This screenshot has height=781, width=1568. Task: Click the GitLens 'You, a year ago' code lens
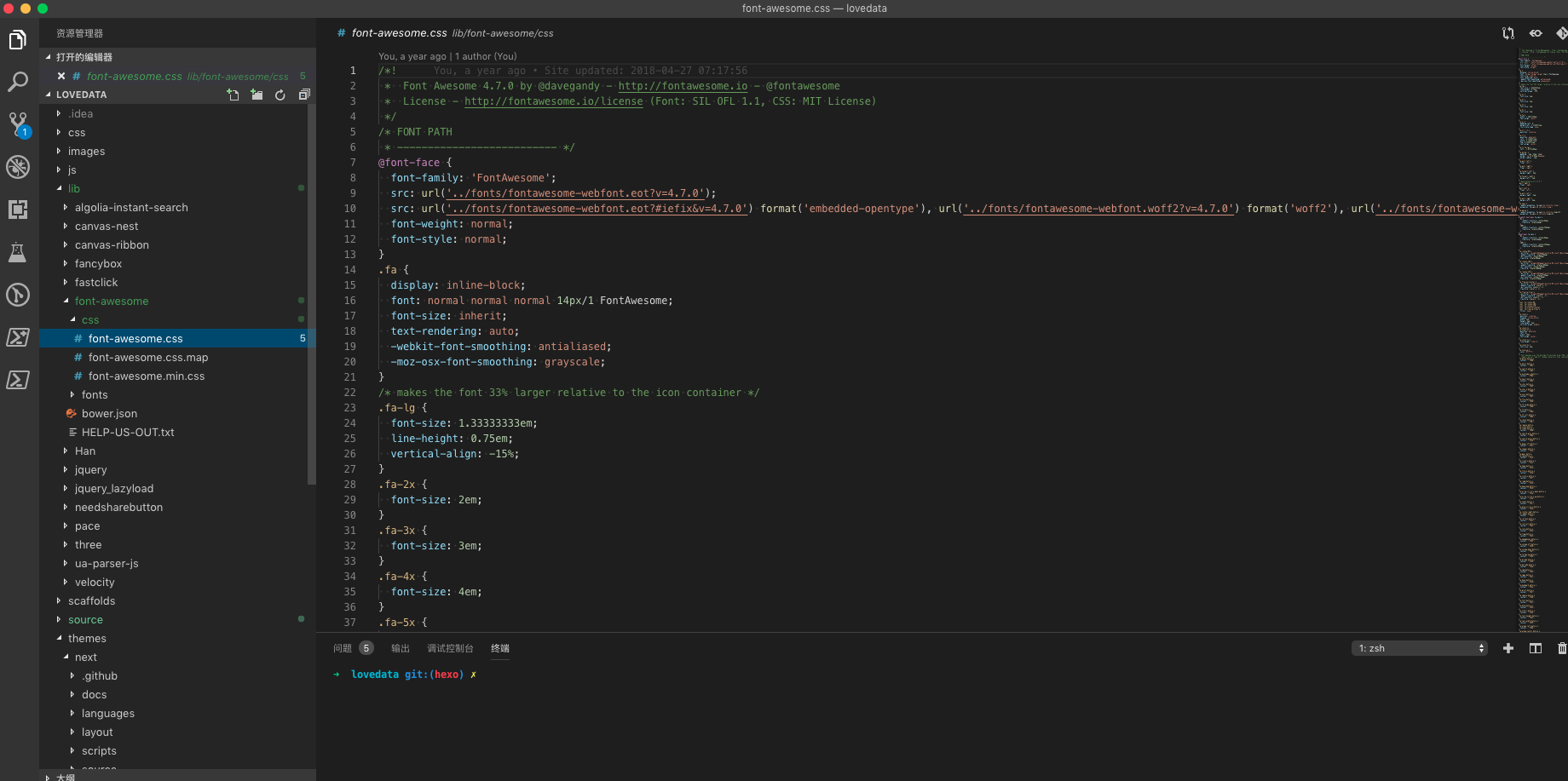pos(447,56)
